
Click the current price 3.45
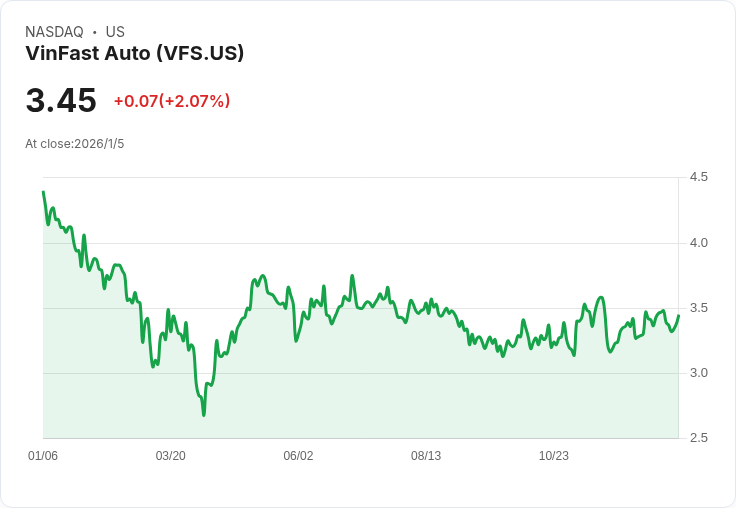(61, 101)
